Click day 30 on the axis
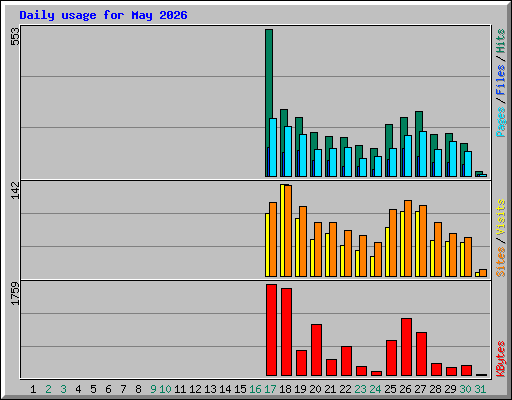512x400 pixels. coord(465,389)
